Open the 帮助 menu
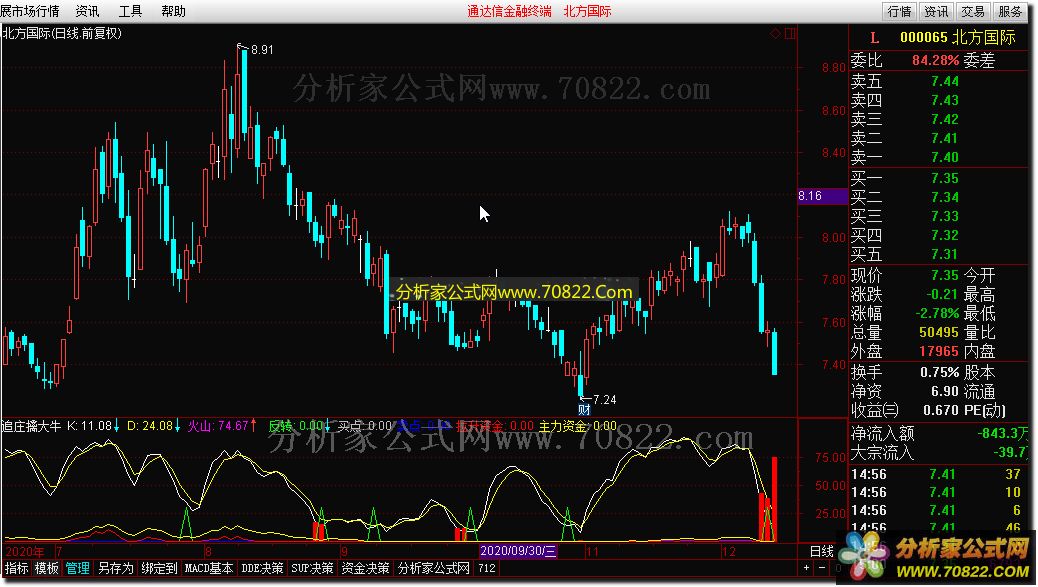This screenshot has height=587, width=1038. 173,11
